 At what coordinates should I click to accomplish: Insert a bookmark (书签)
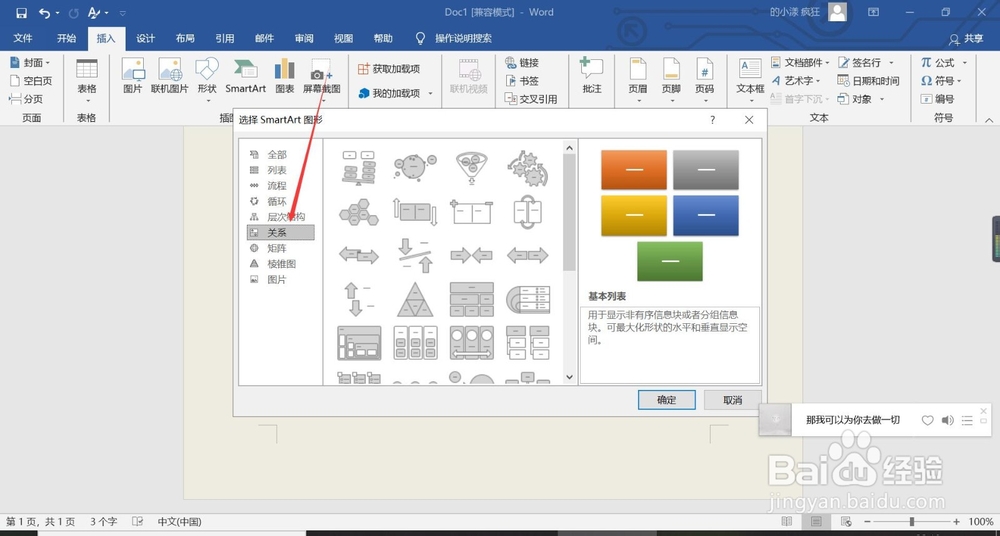522,81
